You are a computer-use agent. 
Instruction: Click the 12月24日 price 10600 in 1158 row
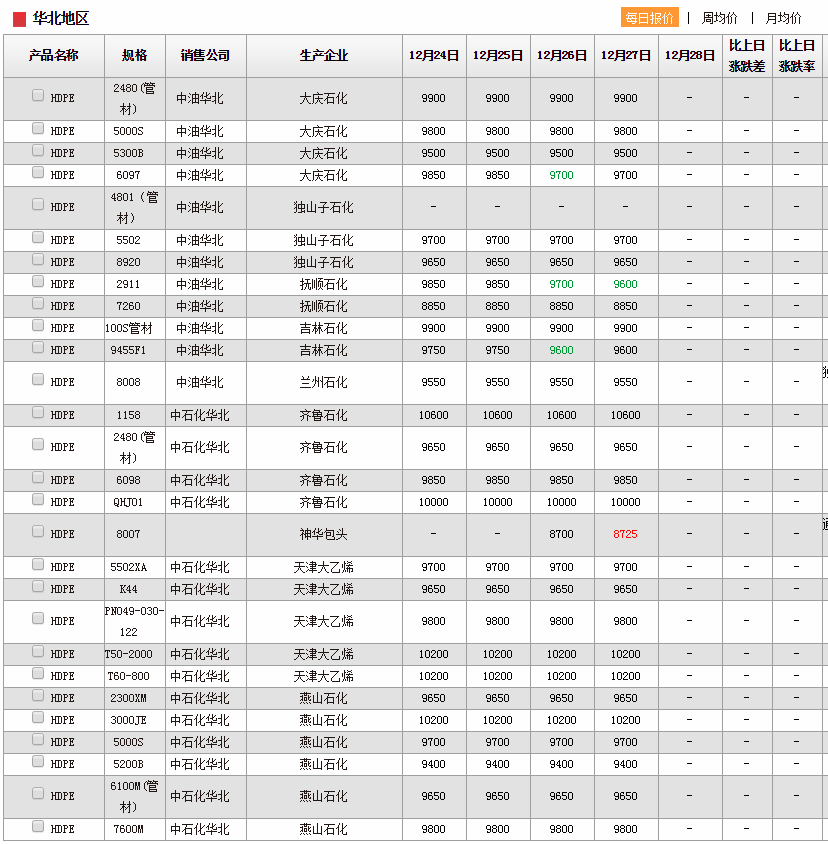[x=433, y=416]
